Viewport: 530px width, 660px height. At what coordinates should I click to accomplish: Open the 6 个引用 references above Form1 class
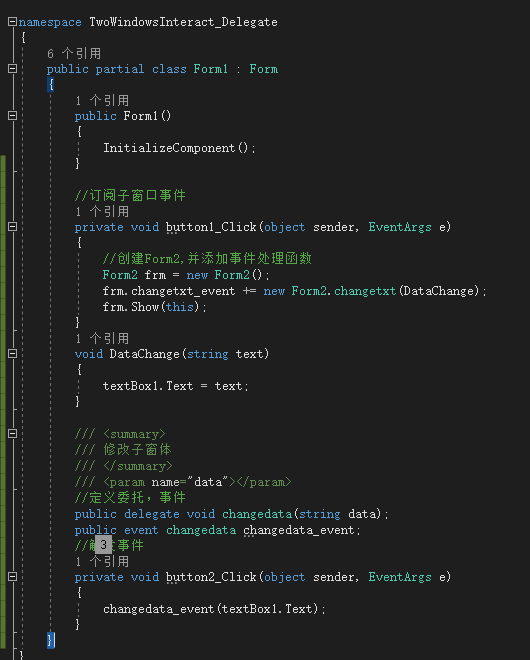[74, 53]
